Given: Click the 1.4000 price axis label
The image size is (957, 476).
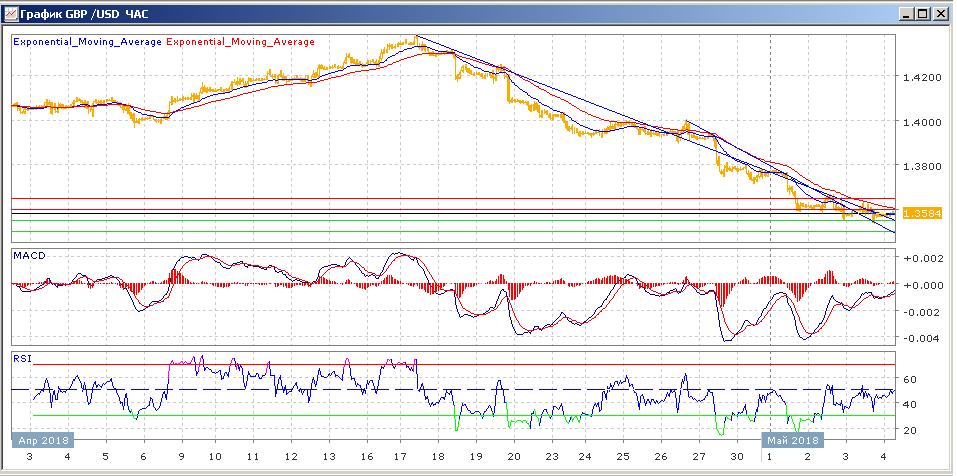Looking at the screenshot, I should point(920,122).
